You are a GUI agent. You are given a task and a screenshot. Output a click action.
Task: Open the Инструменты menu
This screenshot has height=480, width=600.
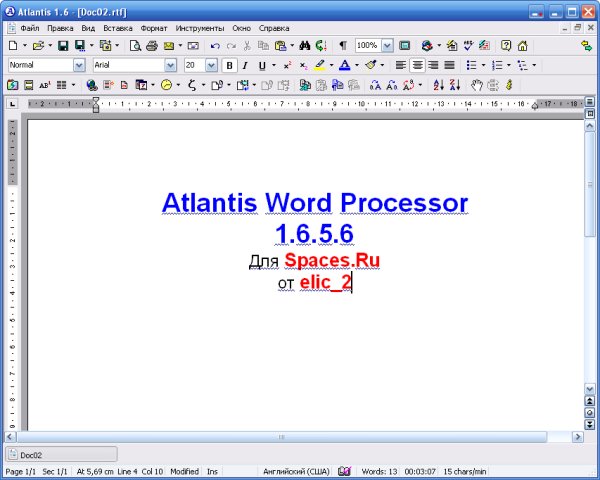point(200,28)
